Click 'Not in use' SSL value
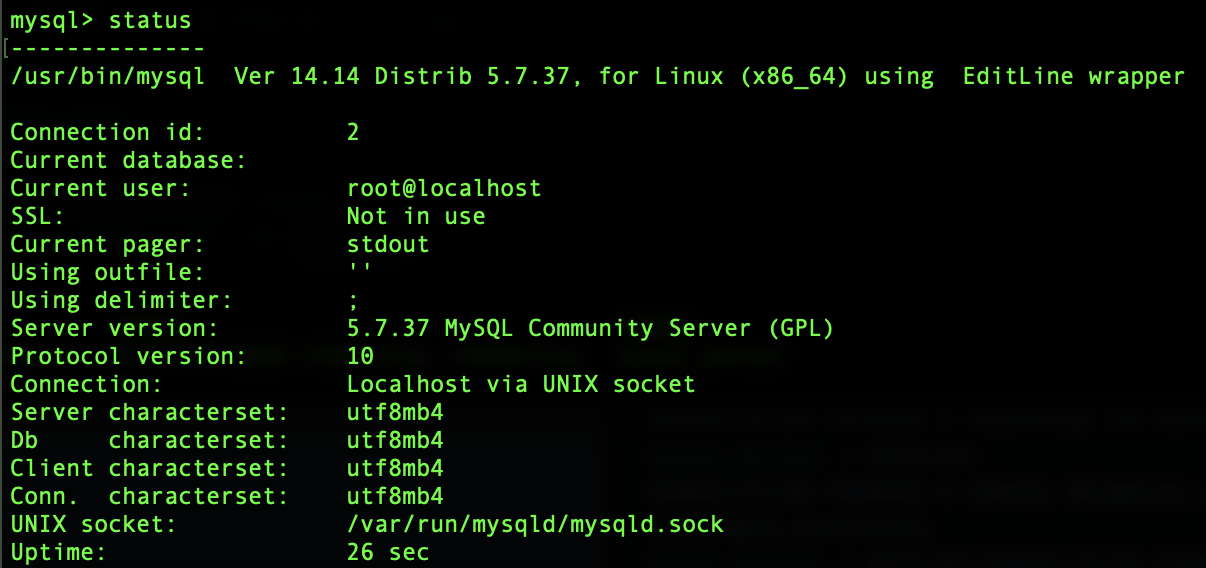 click(x=416, y=216)
